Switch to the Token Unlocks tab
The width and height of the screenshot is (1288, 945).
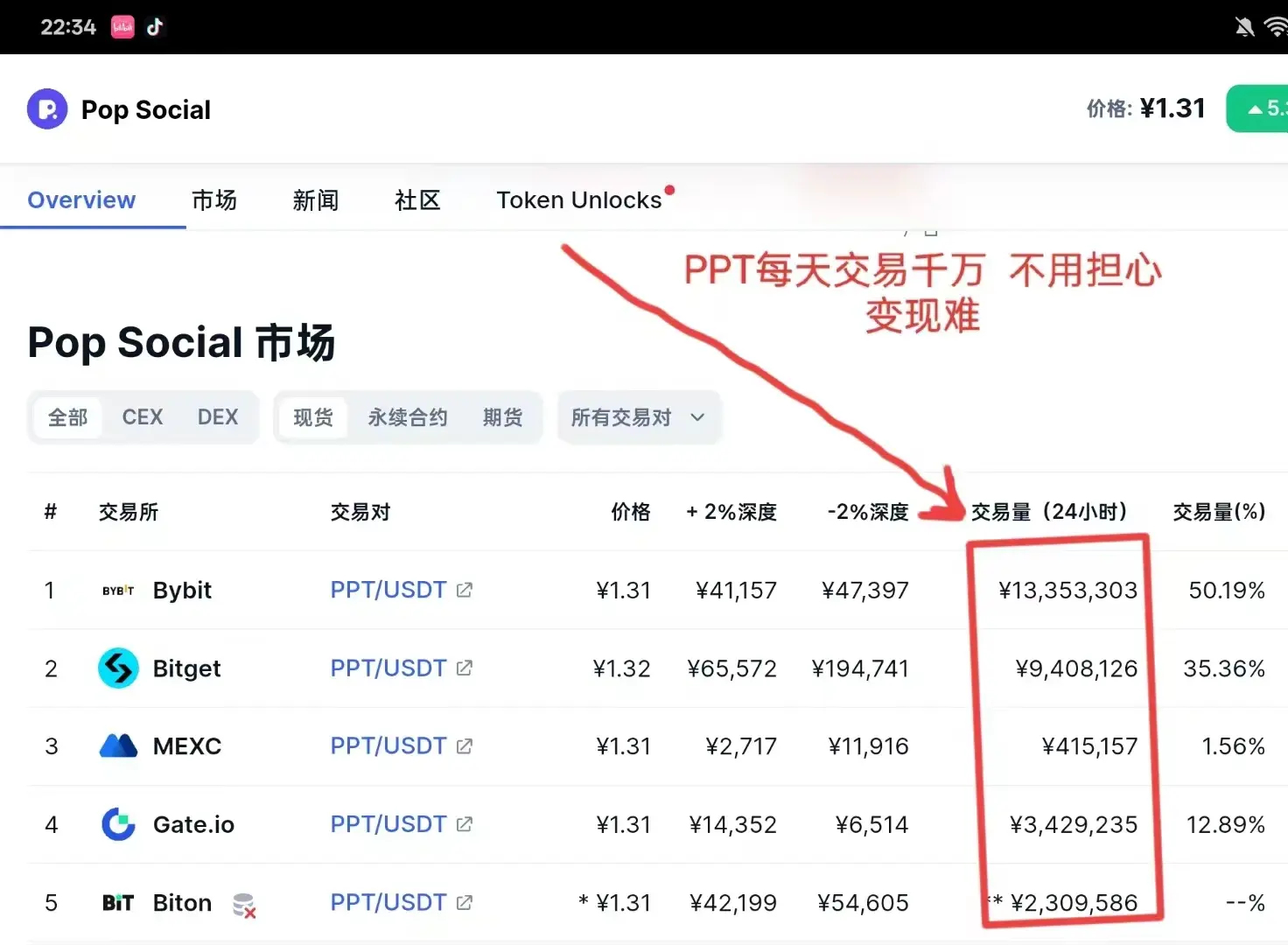(x=579, y=200)
